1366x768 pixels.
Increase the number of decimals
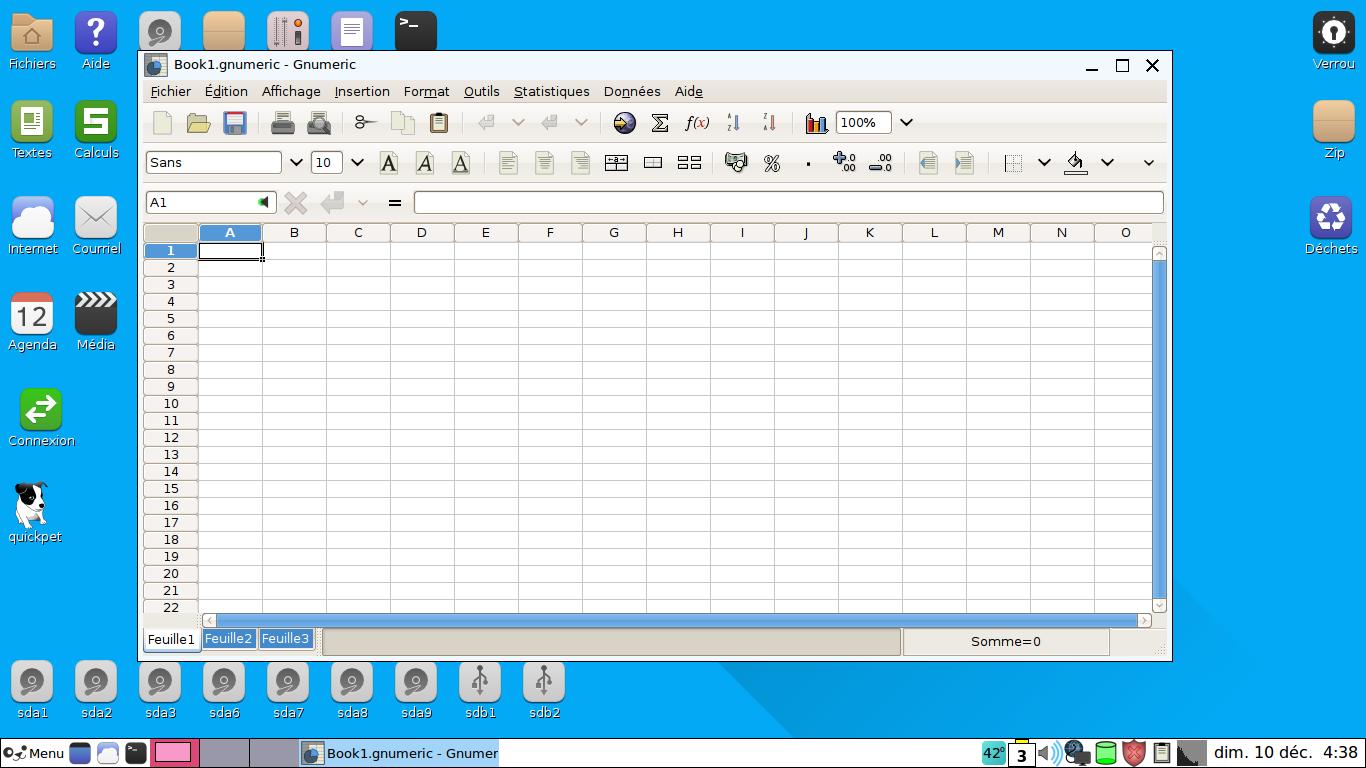(x=844, y=162)
